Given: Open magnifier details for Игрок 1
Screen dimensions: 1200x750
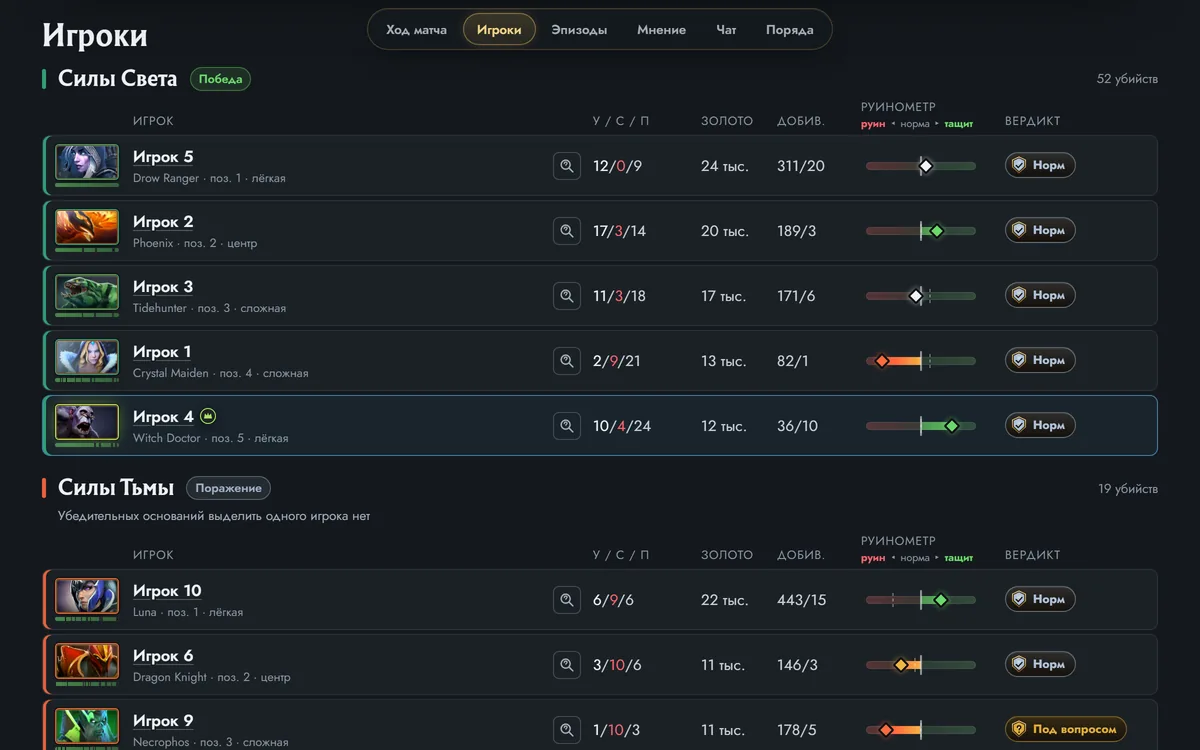Looking at the screenshot, I should (x=567, y=361).
